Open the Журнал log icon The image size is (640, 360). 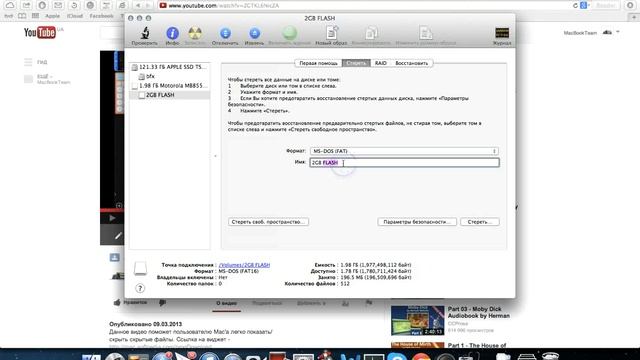502,33
